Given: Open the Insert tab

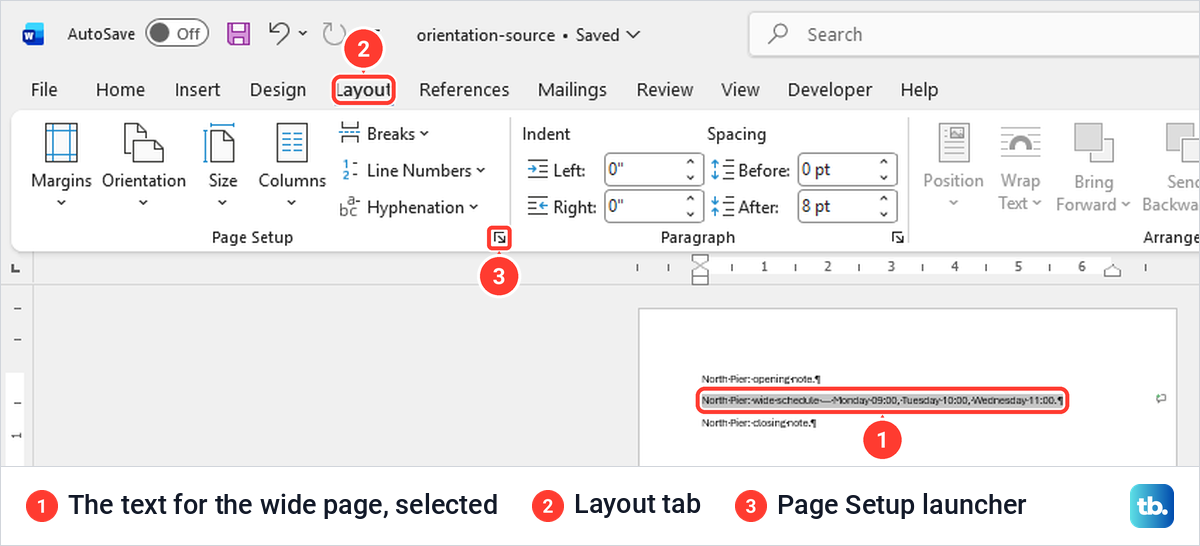Looking at the screenshot, I should point(197,89).
